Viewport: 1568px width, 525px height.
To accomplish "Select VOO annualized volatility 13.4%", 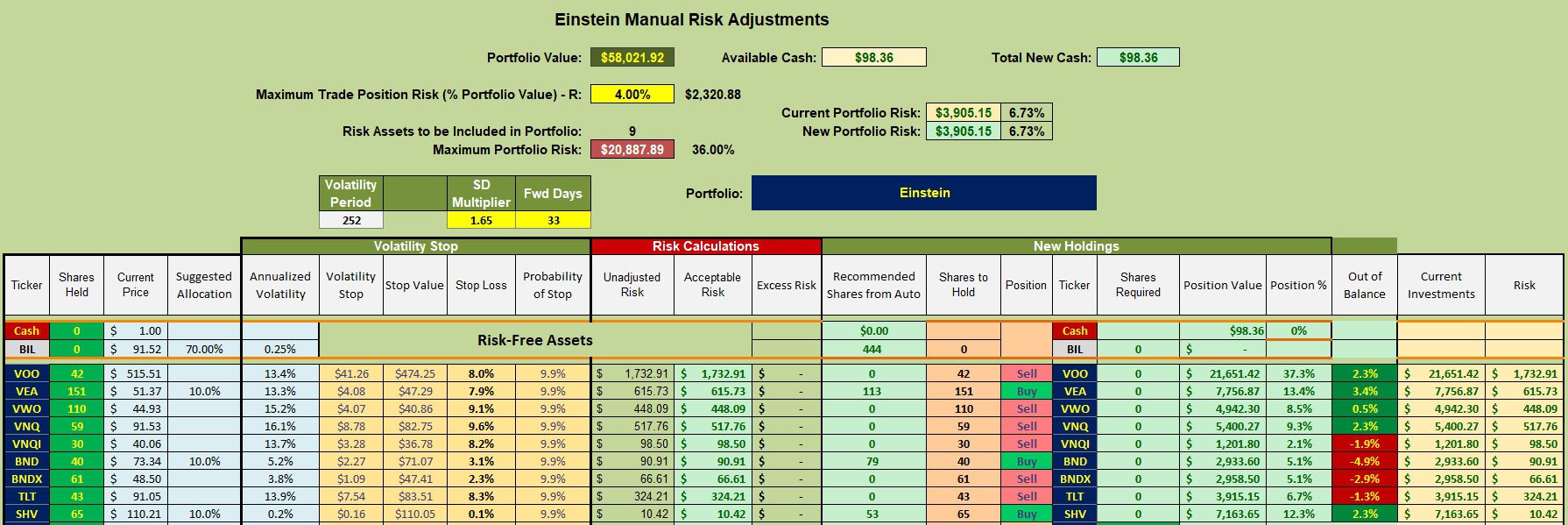I will (x=280, y=373).
